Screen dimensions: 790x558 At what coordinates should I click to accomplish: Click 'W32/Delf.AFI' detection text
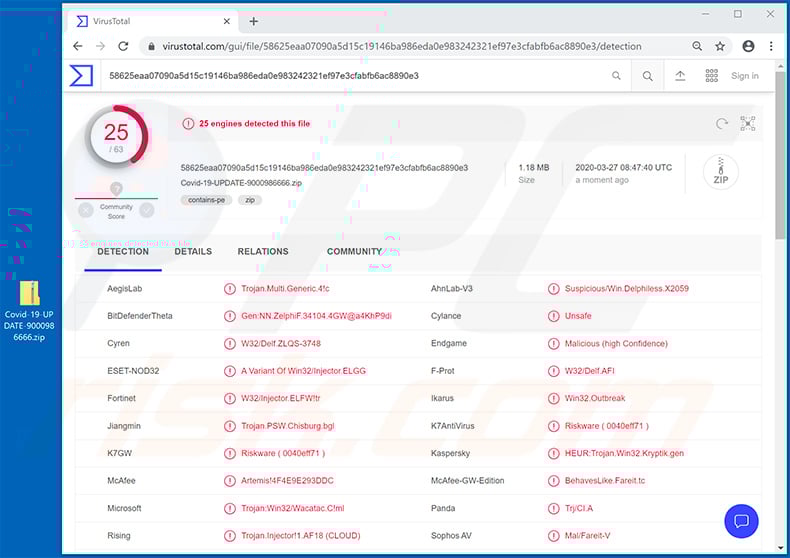click(x=589, y=371)
